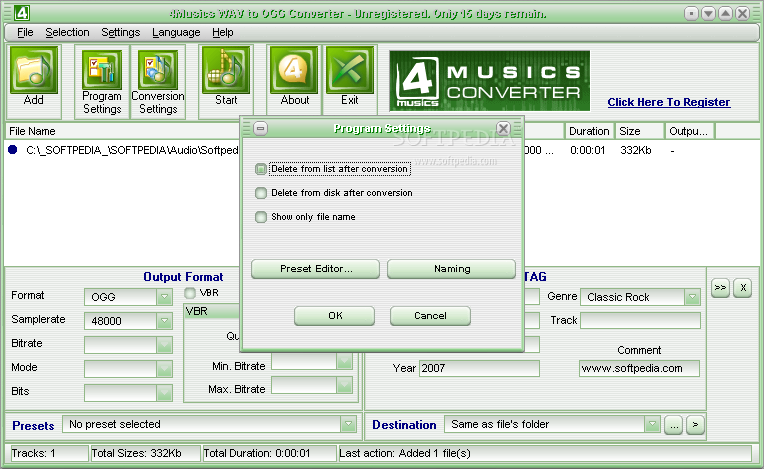The image size is (764, 469).
Task: Open the File menu
Action: coord(25,32)
